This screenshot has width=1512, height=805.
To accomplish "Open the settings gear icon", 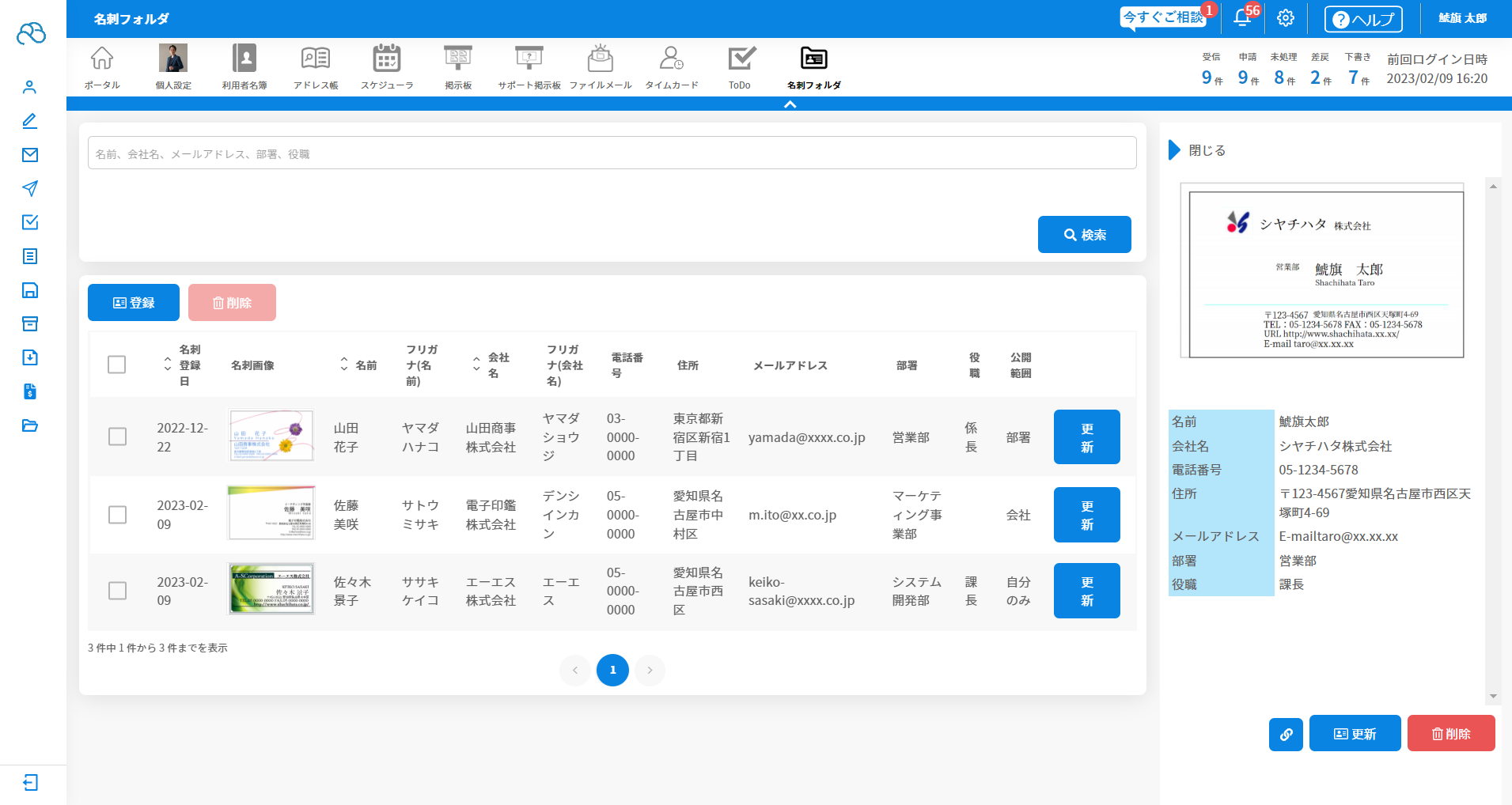I will pos(1286,18).
